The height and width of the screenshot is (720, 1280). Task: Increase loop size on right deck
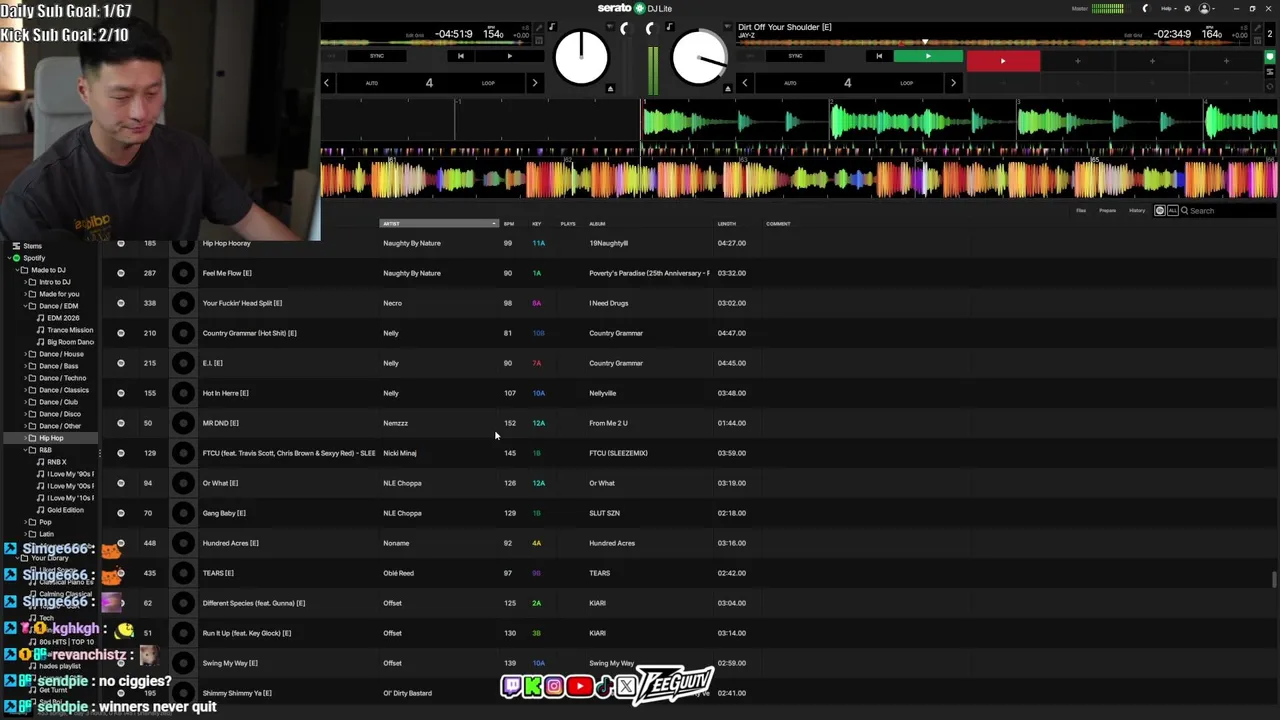(x=953, y=83)
